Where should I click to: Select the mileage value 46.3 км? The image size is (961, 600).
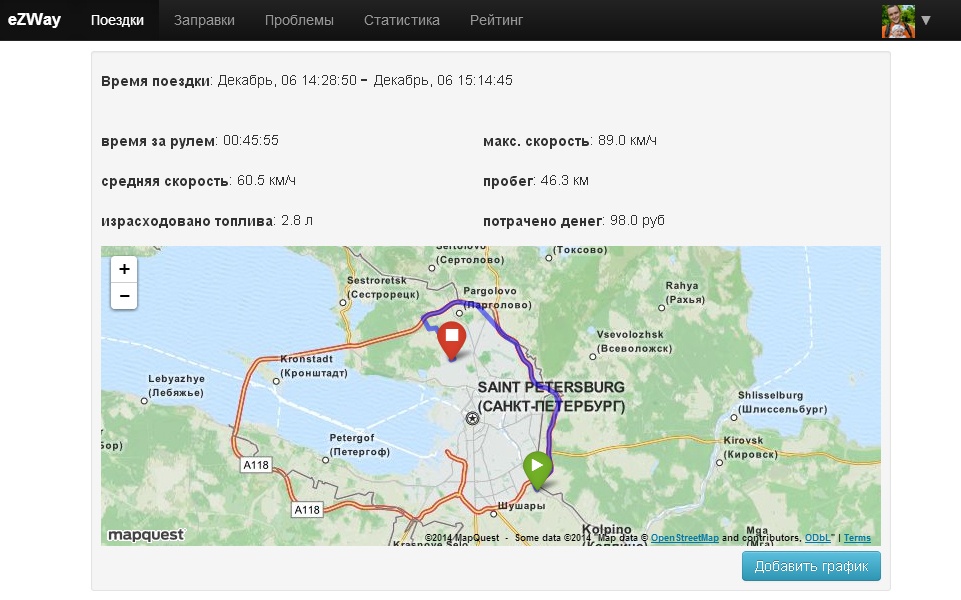click(564, 180)
